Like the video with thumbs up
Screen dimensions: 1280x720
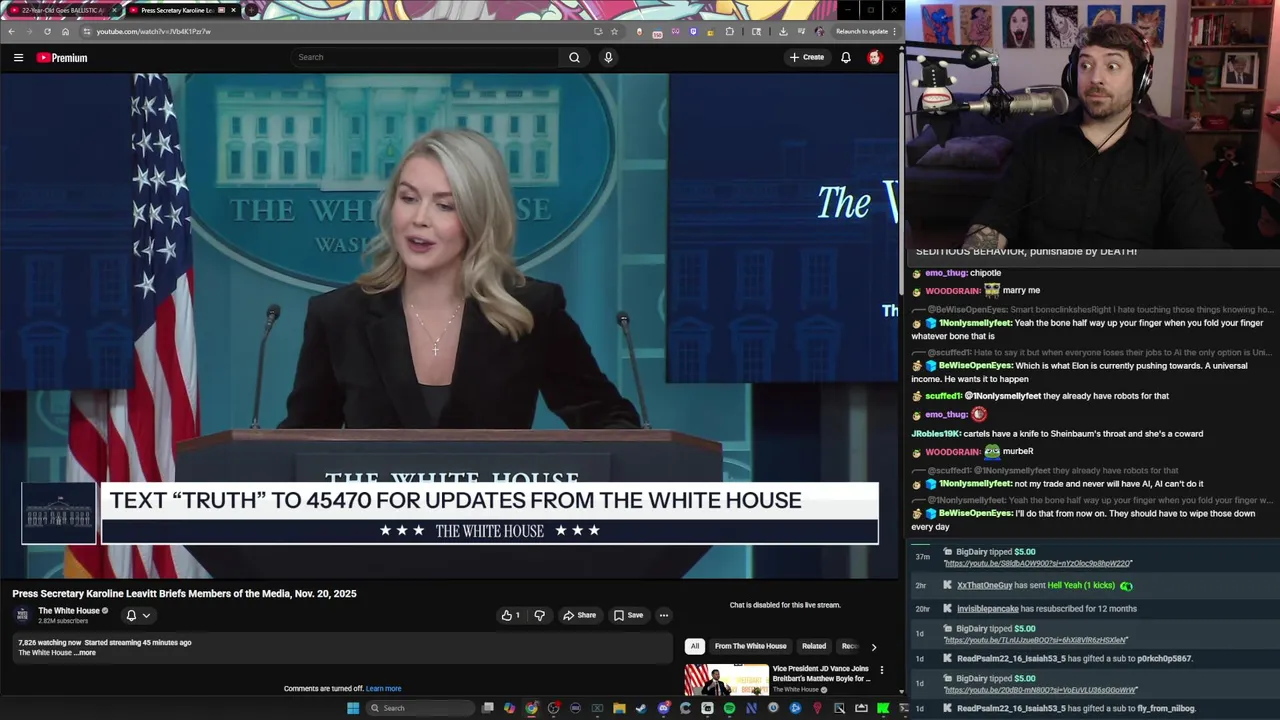click(510, 615)
